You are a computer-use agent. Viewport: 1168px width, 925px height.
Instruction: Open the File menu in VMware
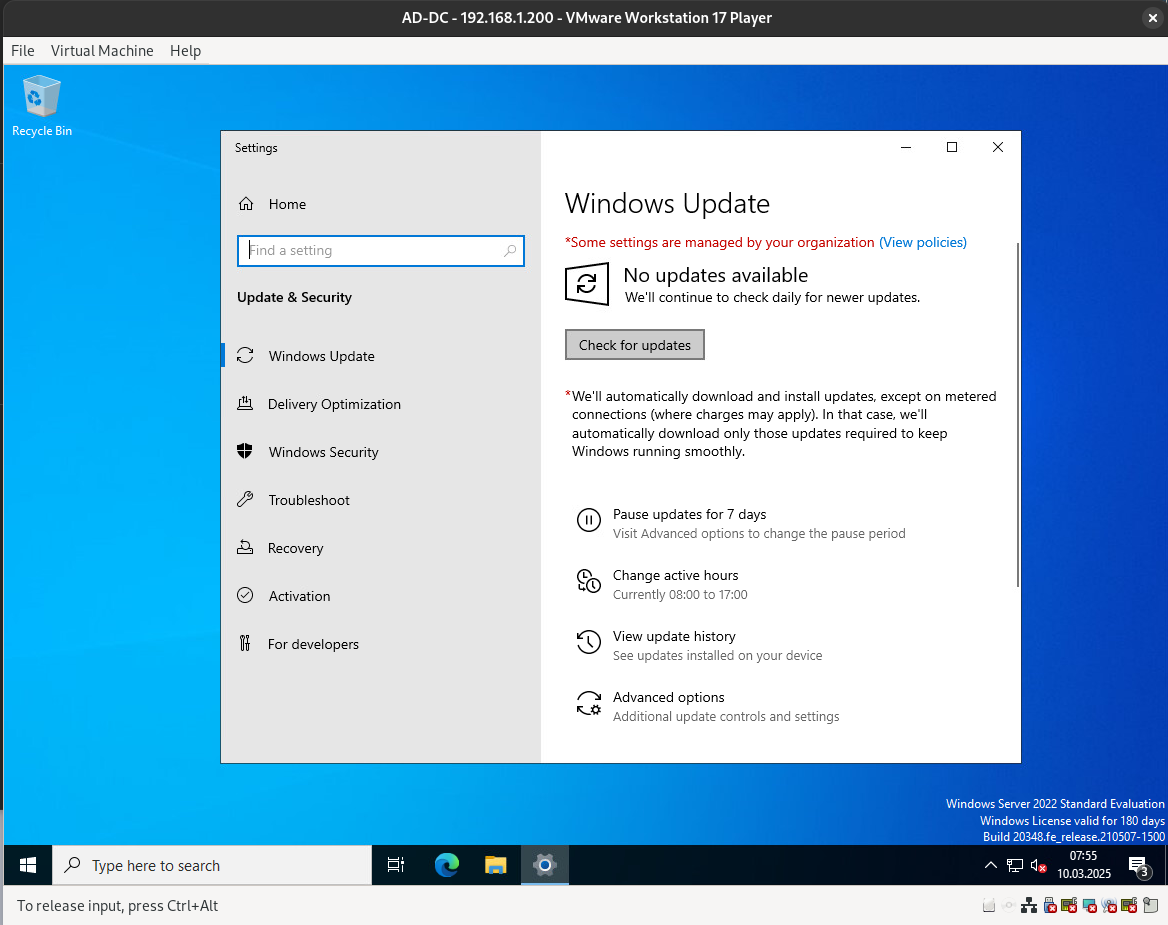22,50
